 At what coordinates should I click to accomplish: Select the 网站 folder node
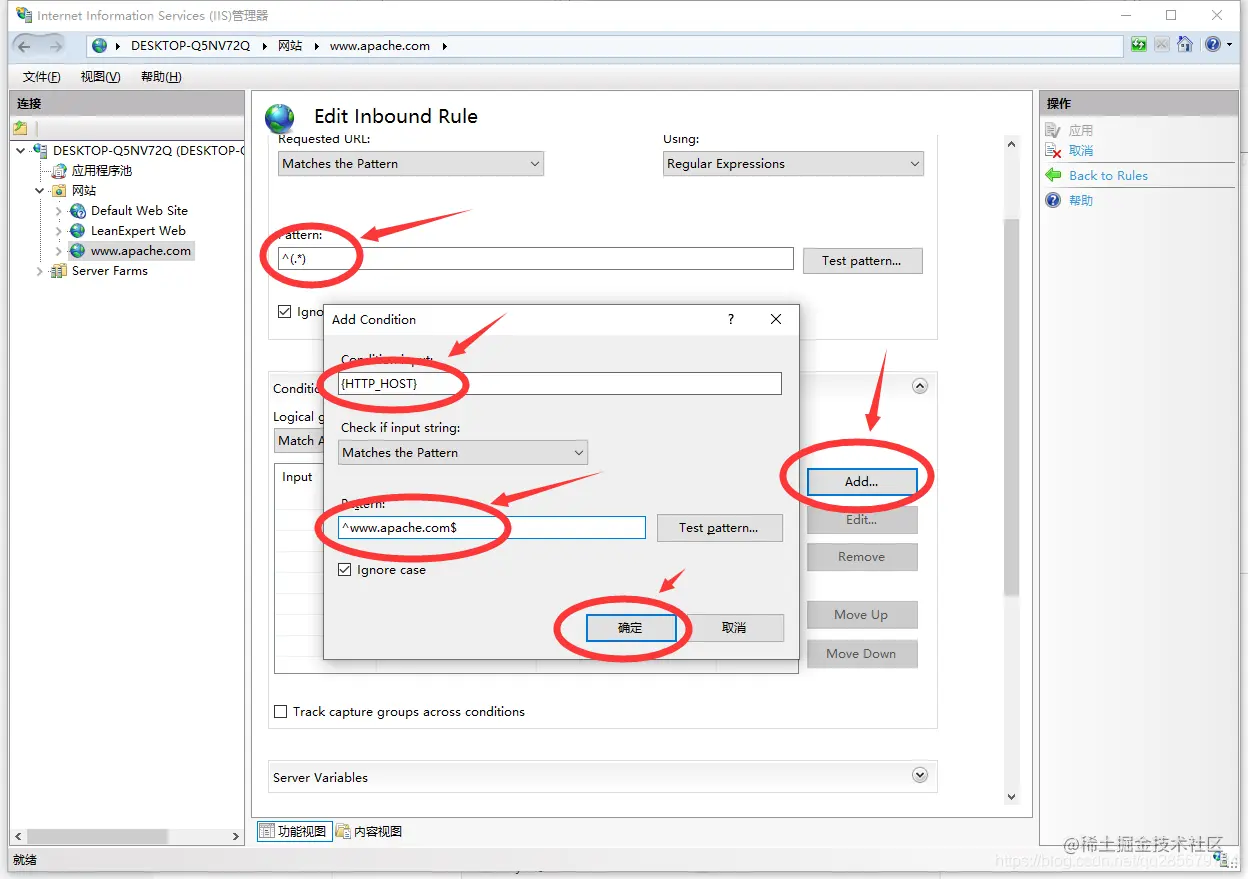(x=84, y=190)
